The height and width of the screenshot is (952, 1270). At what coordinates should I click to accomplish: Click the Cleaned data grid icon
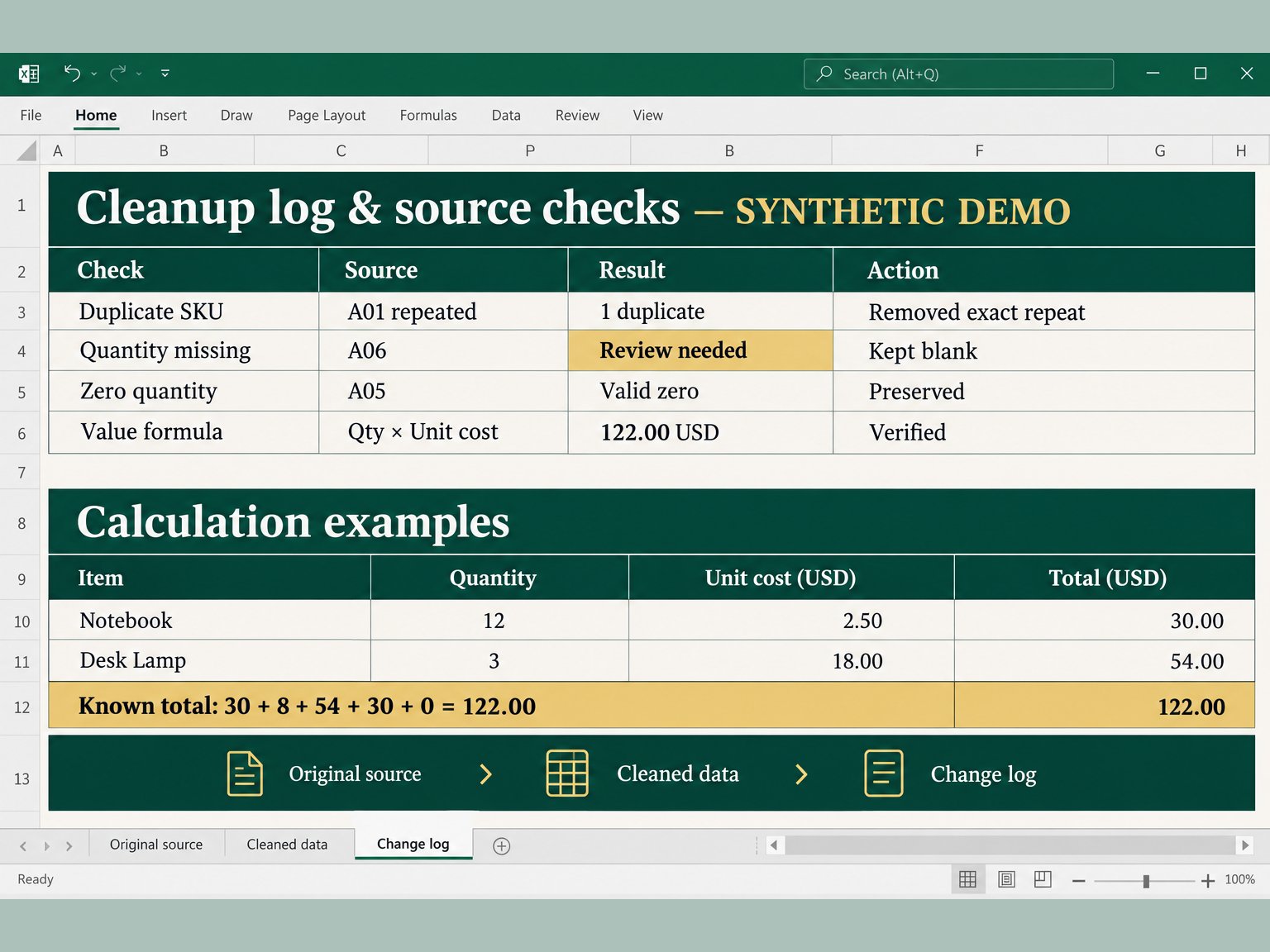coord(567,773)
